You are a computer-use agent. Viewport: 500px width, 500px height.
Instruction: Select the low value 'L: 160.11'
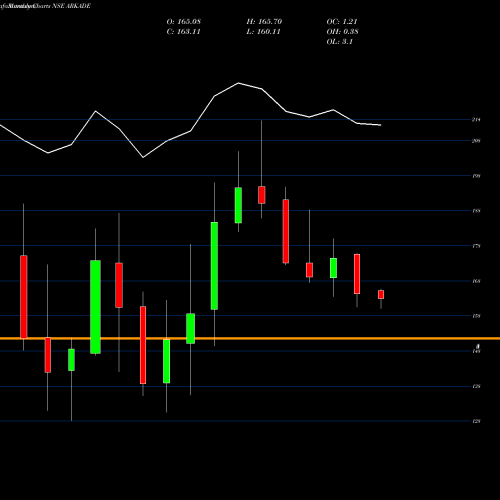click(x=263, y=32)
